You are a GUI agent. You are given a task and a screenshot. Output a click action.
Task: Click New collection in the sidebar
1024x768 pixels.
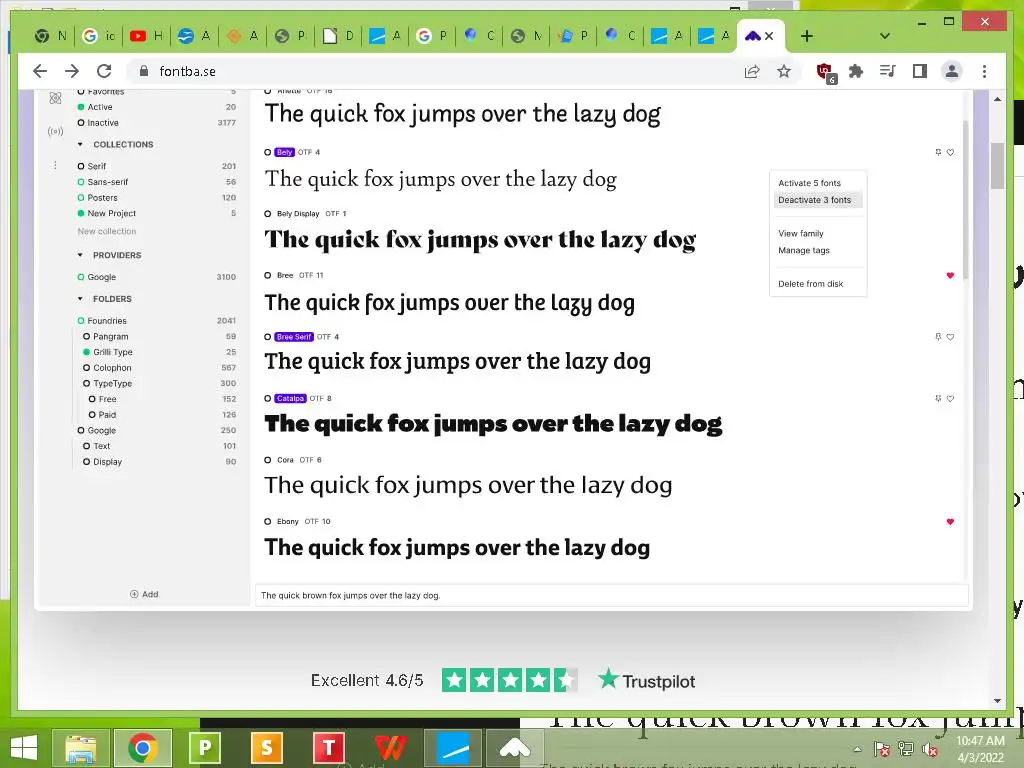click(106, 231)
